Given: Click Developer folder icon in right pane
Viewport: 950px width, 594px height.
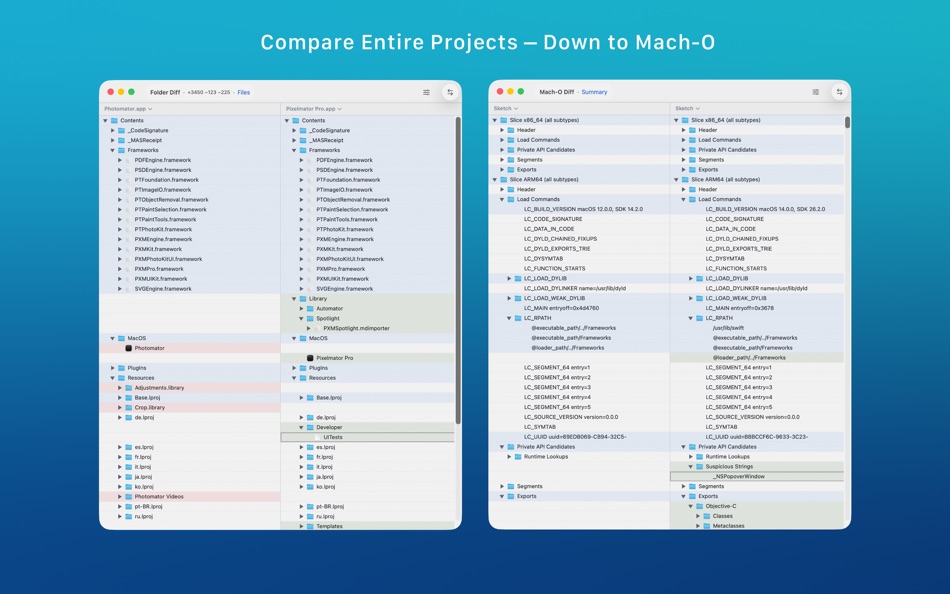Looking at the screenshot, I should coord(310,427).
